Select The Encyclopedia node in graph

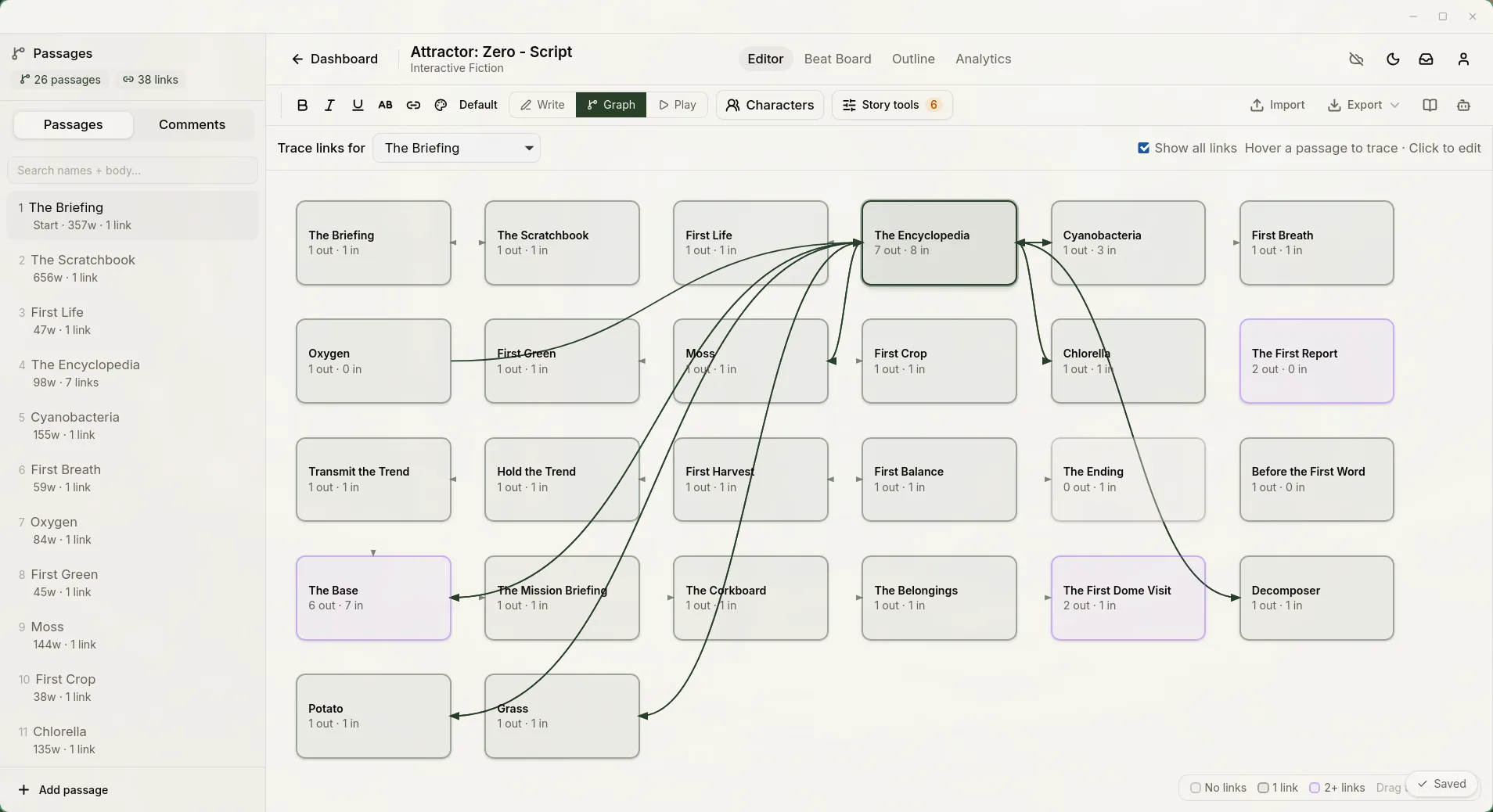(939, 243)
